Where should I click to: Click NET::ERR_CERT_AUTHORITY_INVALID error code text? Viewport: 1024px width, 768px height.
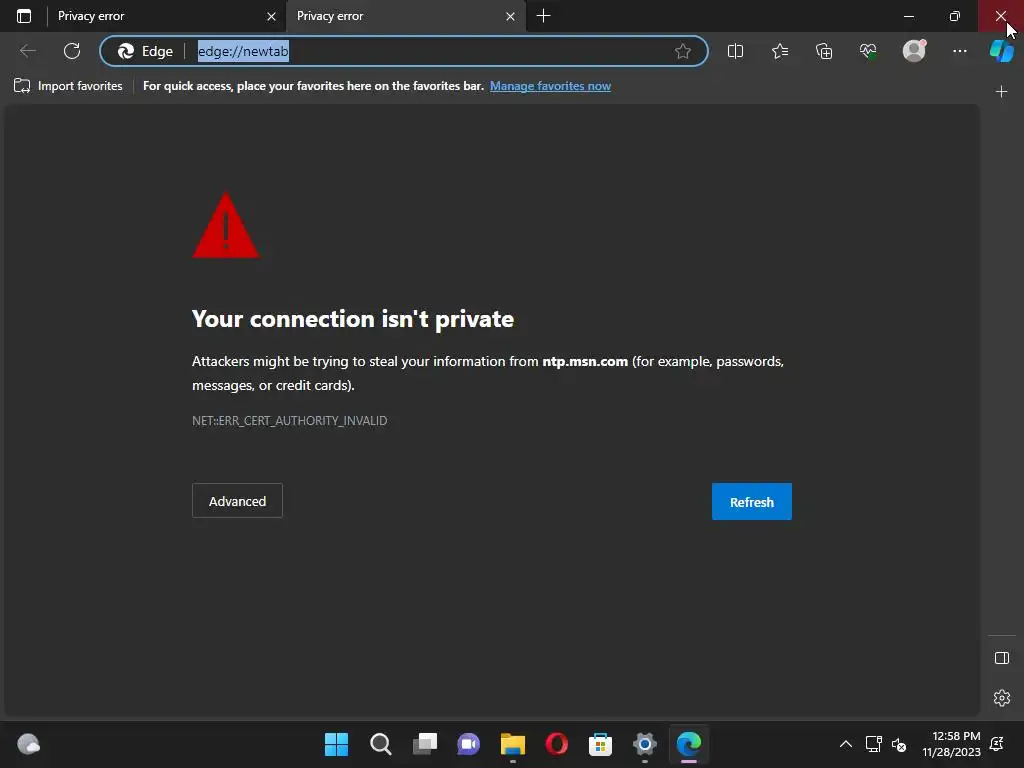289,421
